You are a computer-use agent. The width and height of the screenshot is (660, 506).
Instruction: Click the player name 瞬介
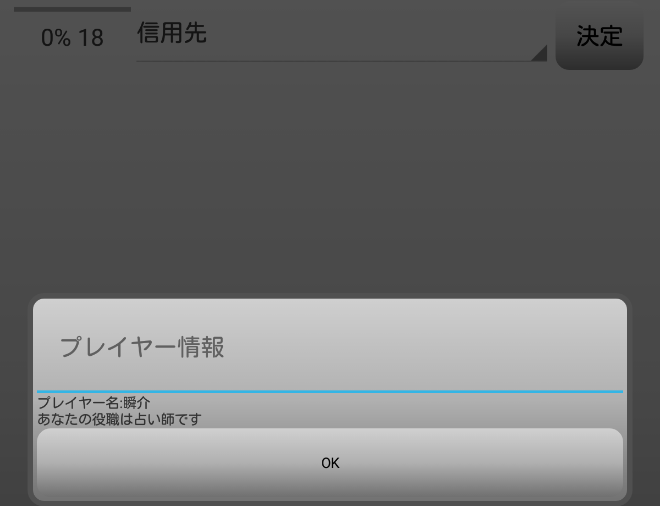[x=137, y=403]
